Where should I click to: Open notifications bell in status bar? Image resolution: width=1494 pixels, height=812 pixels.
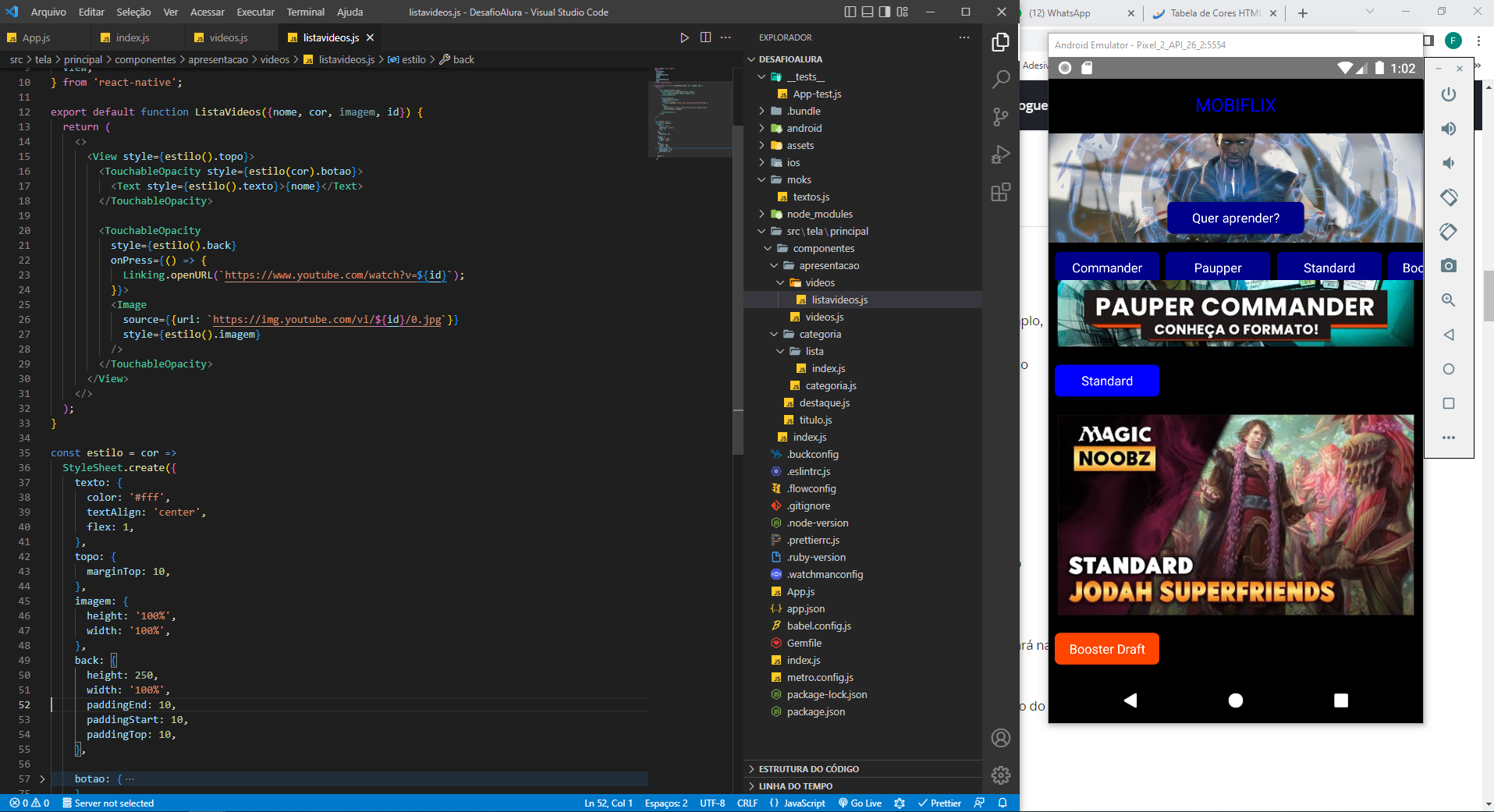pos(1003,803)
